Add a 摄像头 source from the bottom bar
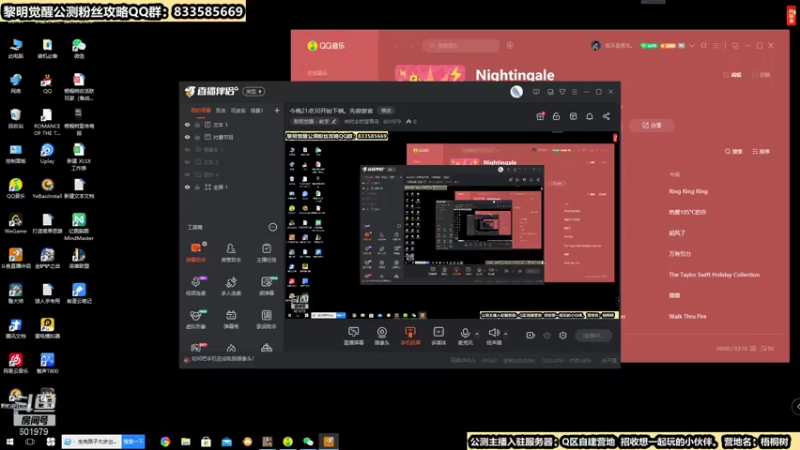The width and height of the screenshot is (800, 450). click(x=382, y=336)
